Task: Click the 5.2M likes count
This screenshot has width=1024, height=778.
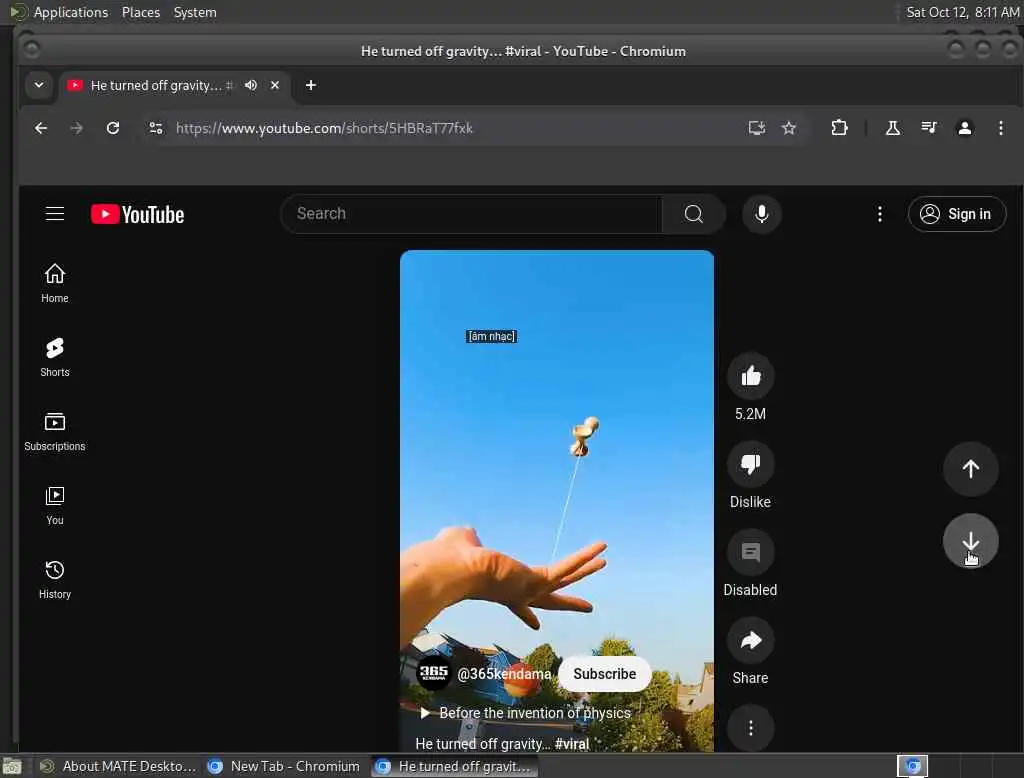Action: 750,413
